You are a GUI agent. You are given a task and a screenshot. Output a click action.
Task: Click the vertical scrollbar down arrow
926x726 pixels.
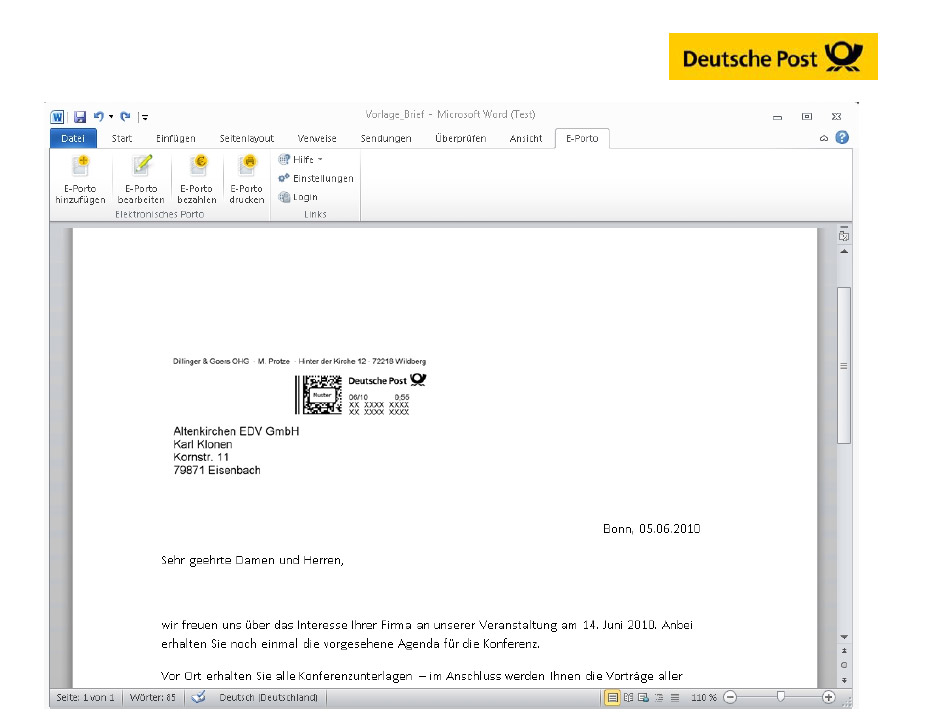click(x=844, y=637)
